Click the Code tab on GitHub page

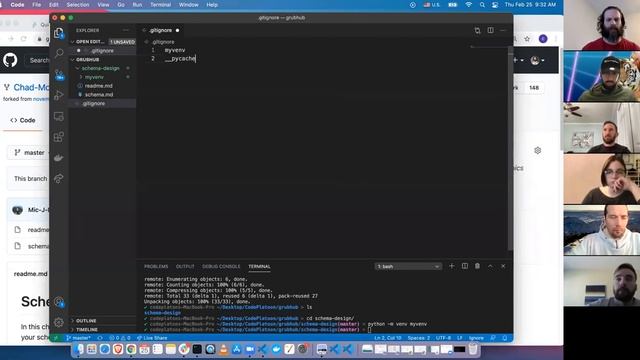tap(23, 120)
